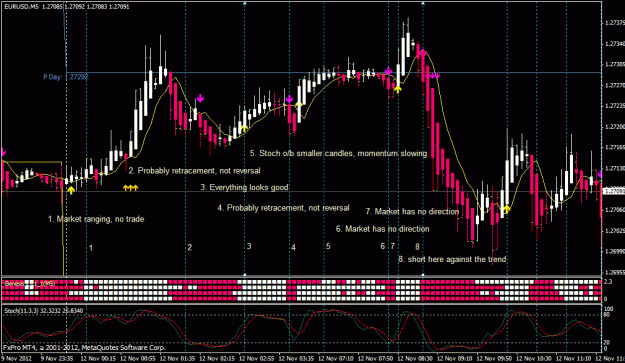Click the Stochastic scale value 80
This screenshot has height=363, width=625.
coord(607,314)
